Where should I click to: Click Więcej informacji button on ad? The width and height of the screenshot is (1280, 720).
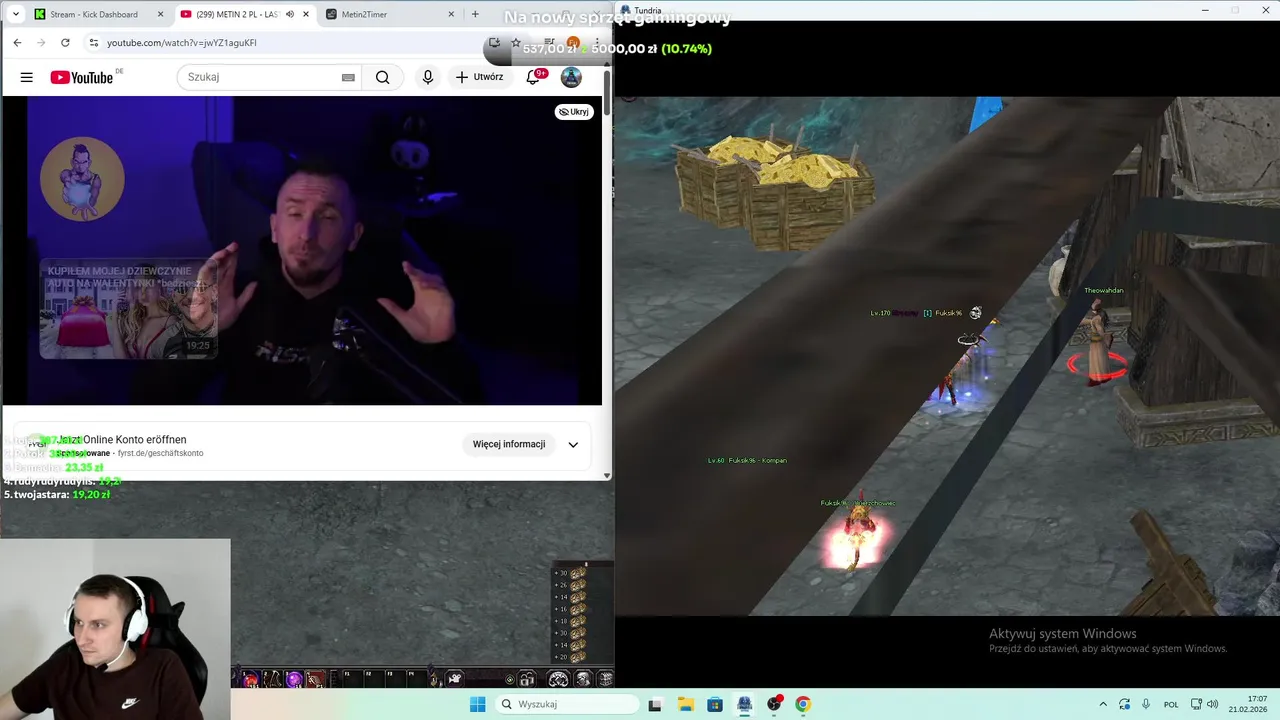coord(509,444)
